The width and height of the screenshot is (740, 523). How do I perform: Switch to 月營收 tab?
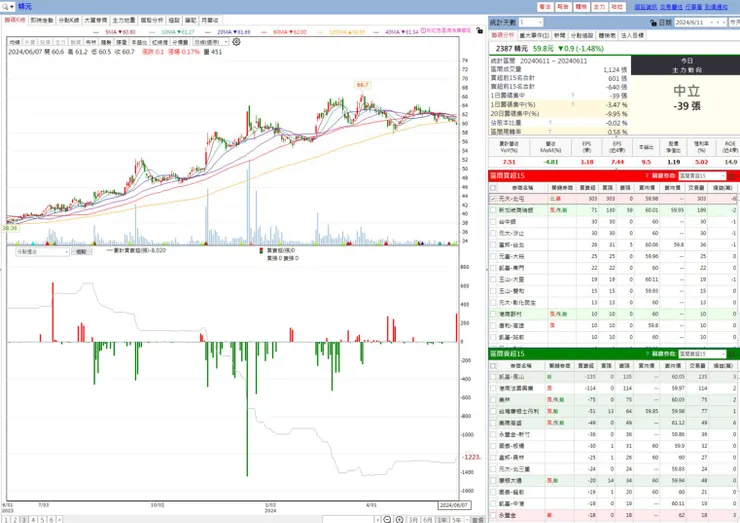(x=210, y=20)
